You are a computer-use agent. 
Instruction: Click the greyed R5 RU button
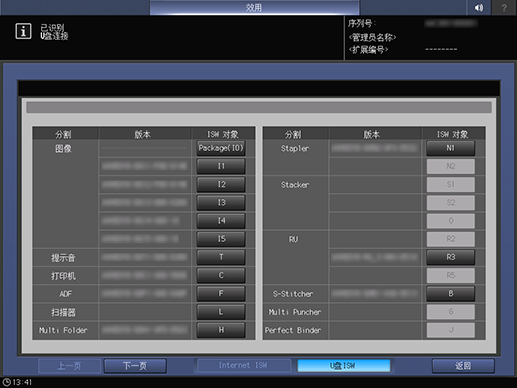click(451, 275)
